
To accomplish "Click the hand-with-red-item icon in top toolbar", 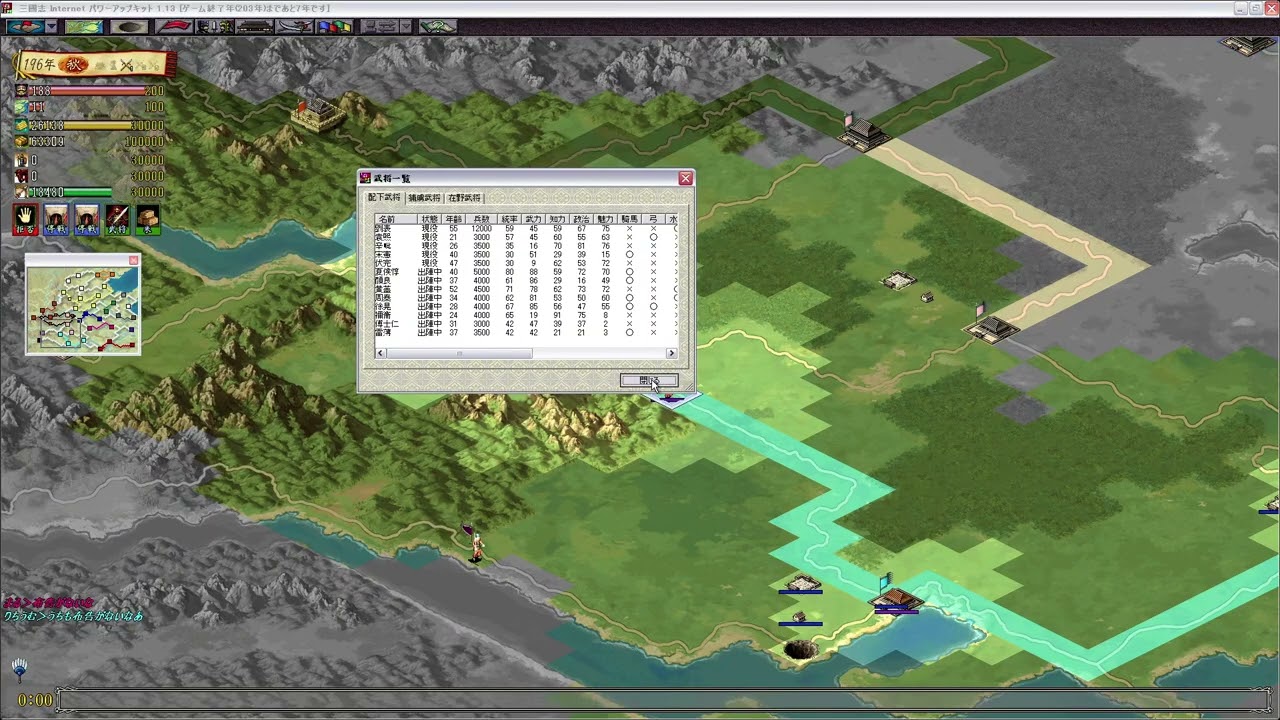I will [25, 26].
